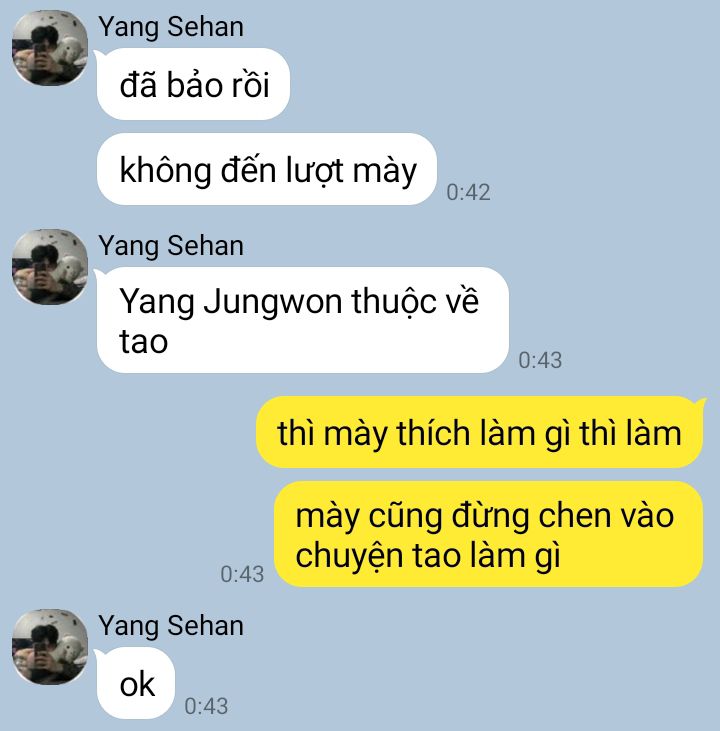This screenshot has height=731, width=720.
Task: Tap the 0:43 timestamp next to 'ok'
Action: tap(206, 706)
